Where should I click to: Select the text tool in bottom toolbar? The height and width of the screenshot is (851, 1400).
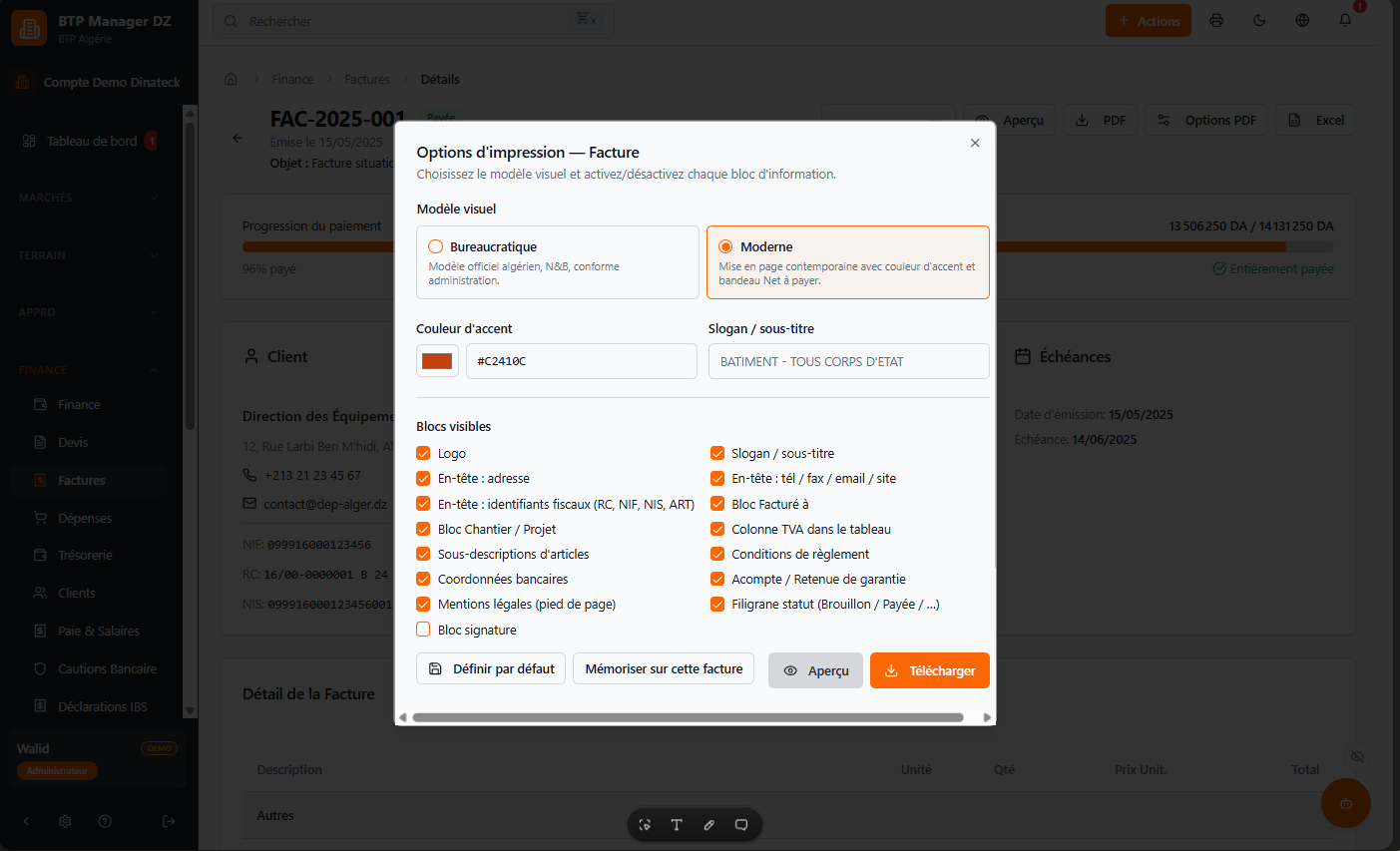(677, 825)
